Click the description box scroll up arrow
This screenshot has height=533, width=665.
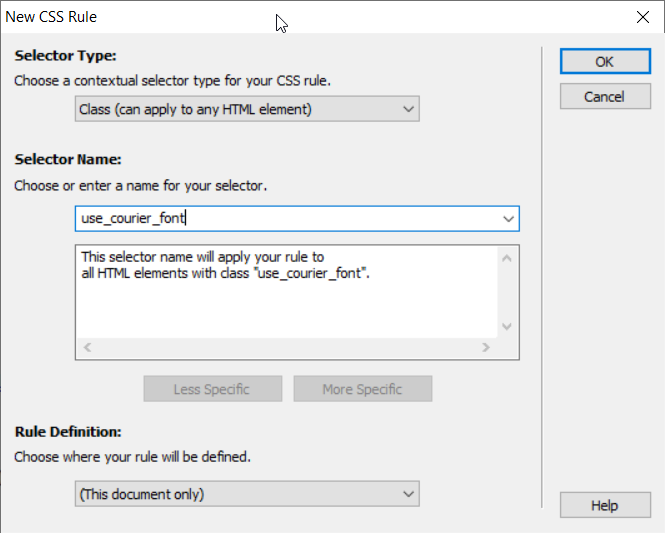click(507, 258)
